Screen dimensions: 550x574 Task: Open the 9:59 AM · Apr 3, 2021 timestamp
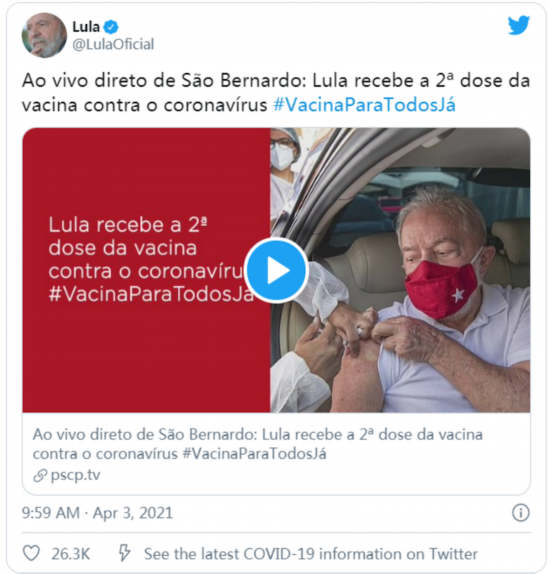(97, 513)
